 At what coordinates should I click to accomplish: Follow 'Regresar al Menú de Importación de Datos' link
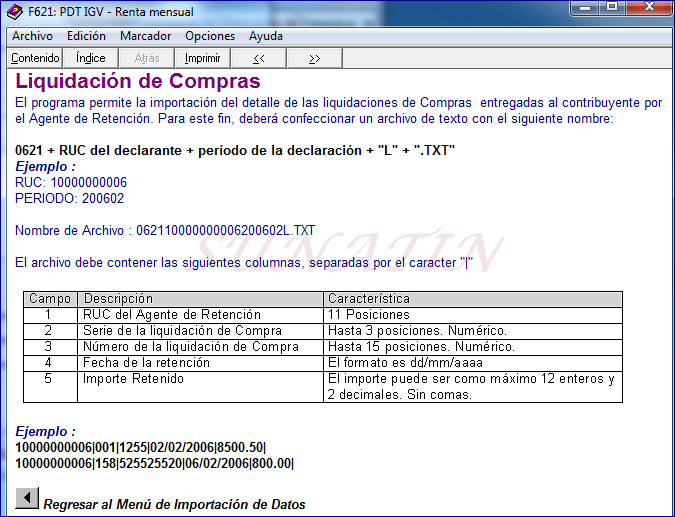(x=174, y=504)
